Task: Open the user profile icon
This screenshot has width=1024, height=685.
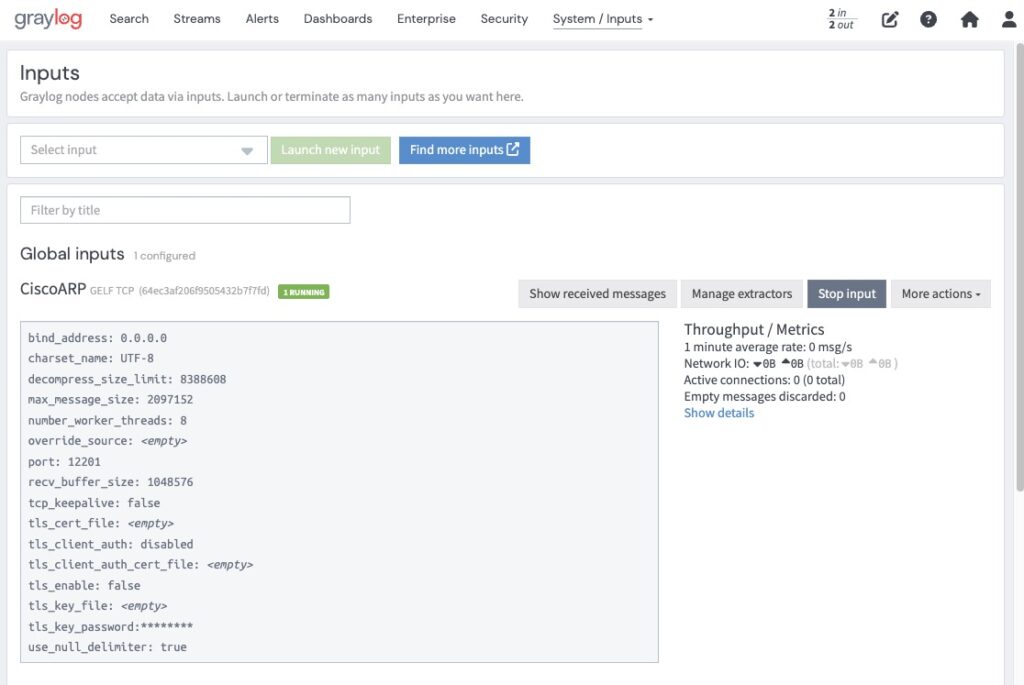Action: 1009,20
